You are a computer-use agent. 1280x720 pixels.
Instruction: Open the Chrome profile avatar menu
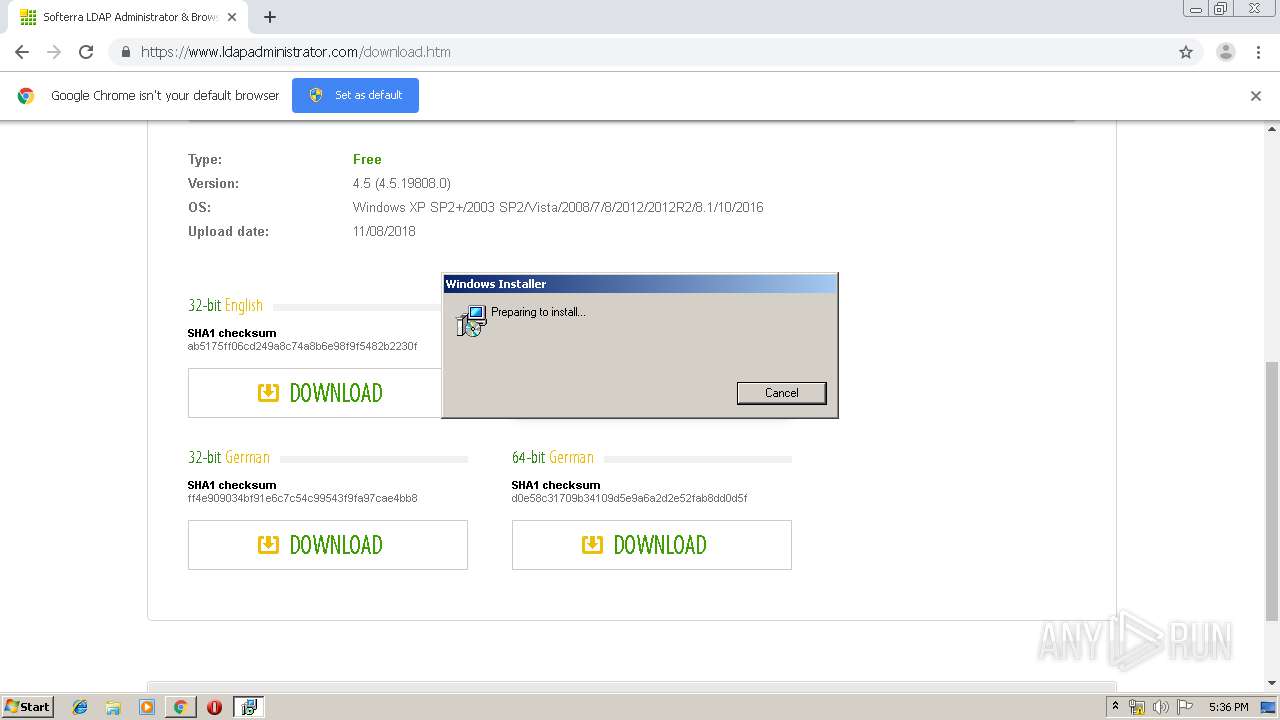click(x=1226, y=52)
